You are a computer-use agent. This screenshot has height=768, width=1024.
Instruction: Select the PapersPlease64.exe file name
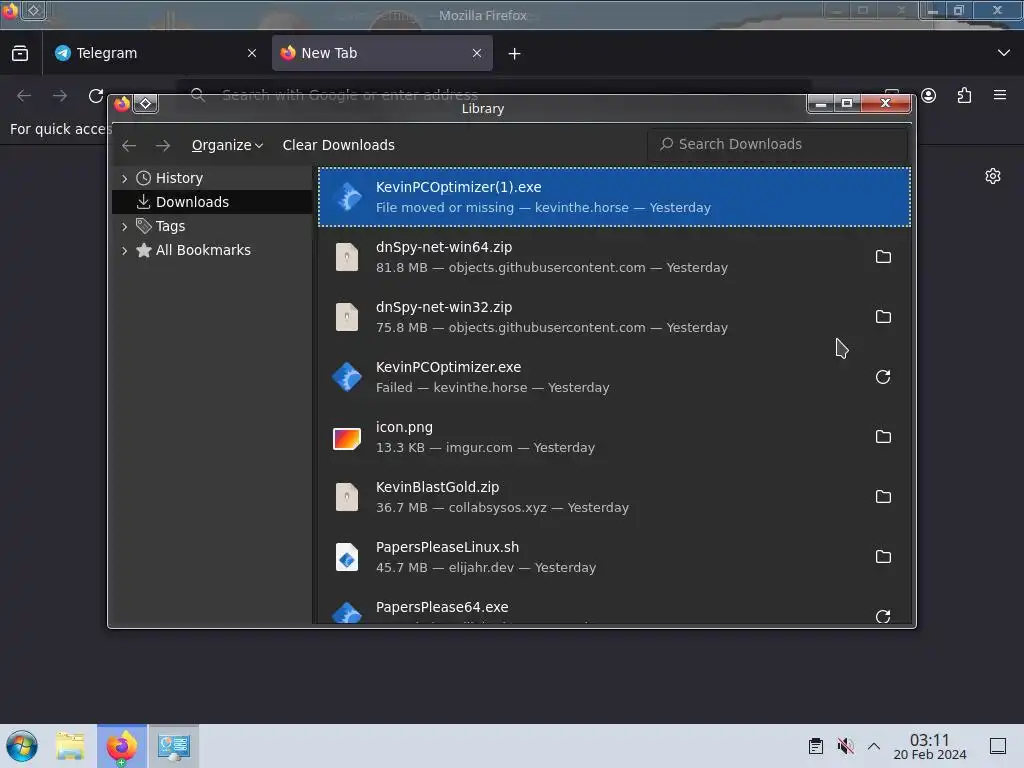442,607
